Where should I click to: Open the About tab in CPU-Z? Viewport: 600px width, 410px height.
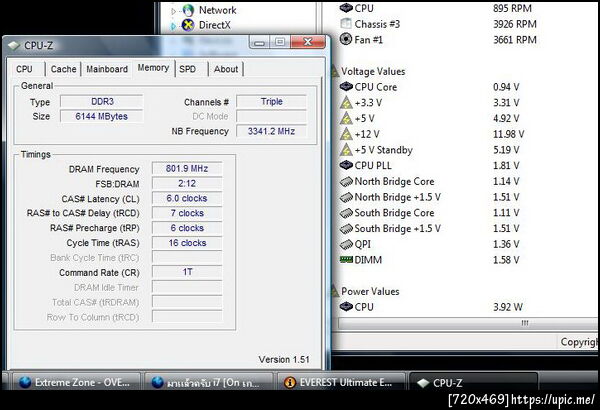coord(226,69)
